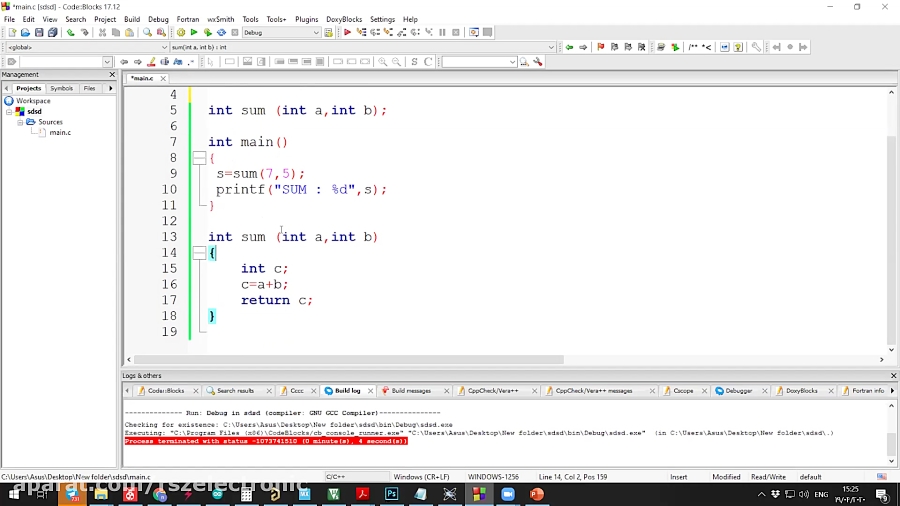Collapse the sdsd project tree node

pos(9,112)
